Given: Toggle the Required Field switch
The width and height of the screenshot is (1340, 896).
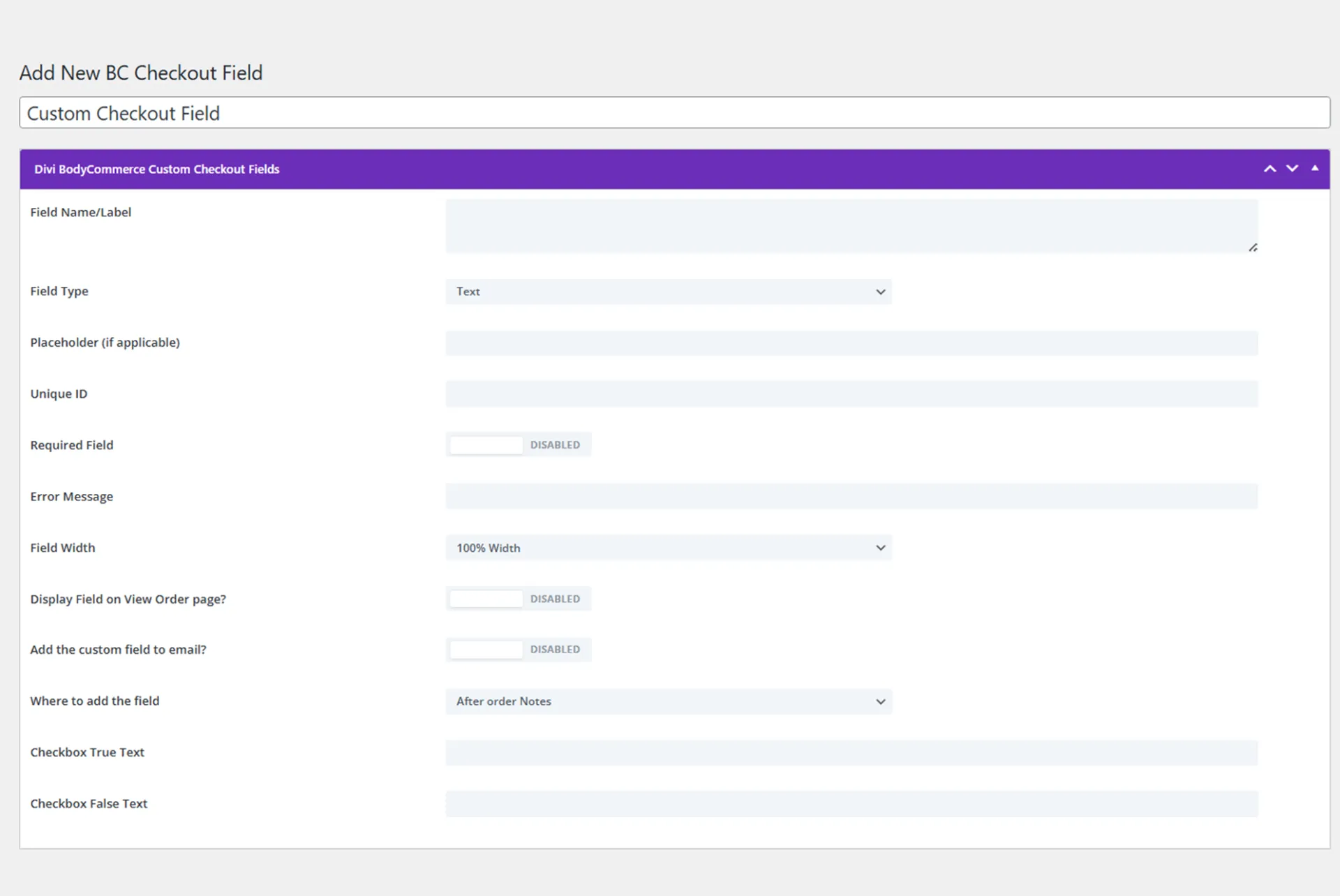Looking at the screenshot, I should click(x=518, y=445).
